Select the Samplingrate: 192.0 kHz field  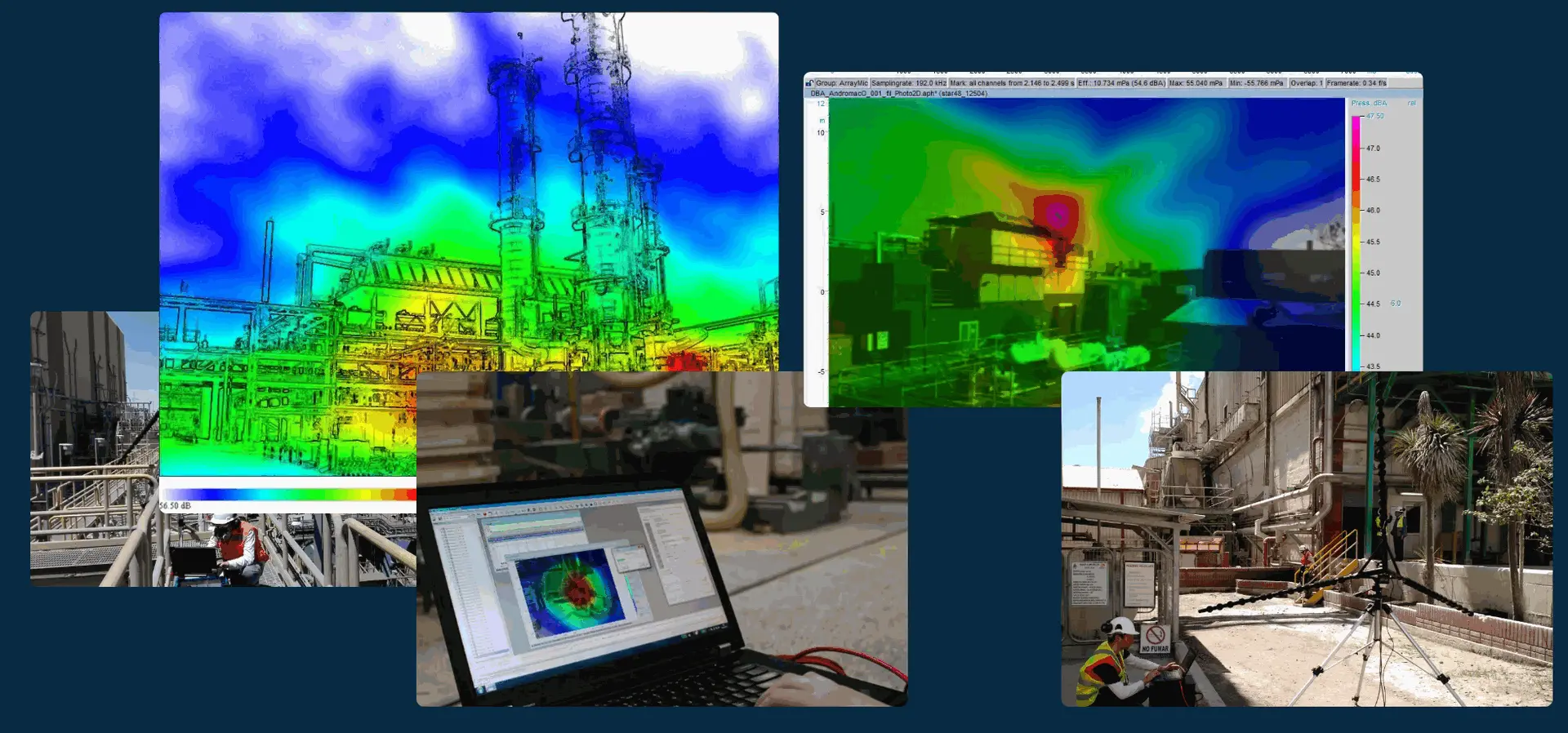tap(909, 83)
